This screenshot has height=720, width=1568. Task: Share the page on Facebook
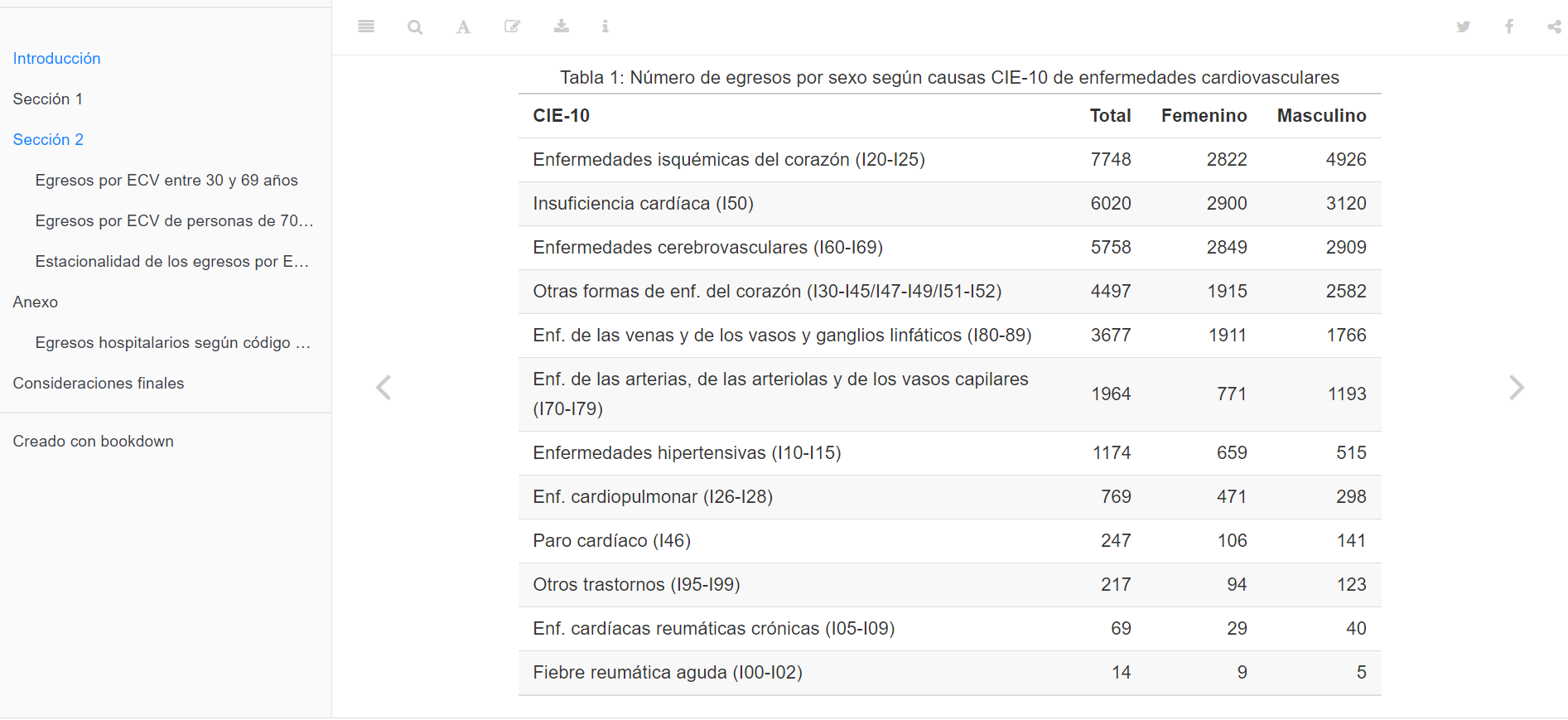tap(1509, 27)
